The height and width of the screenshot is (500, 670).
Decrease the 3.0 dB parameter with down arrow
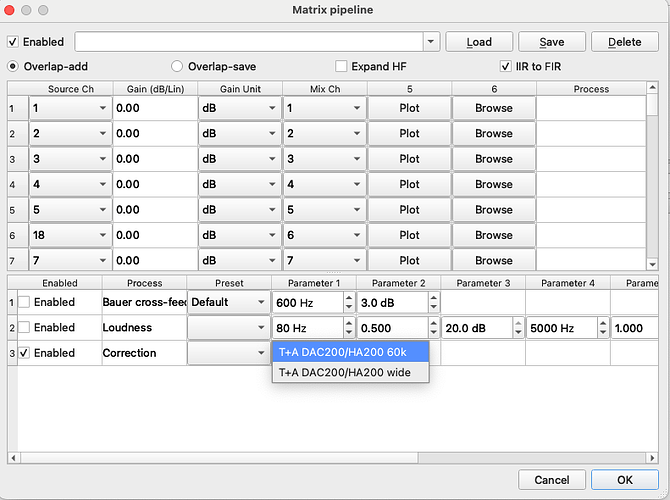coord(434,307)
